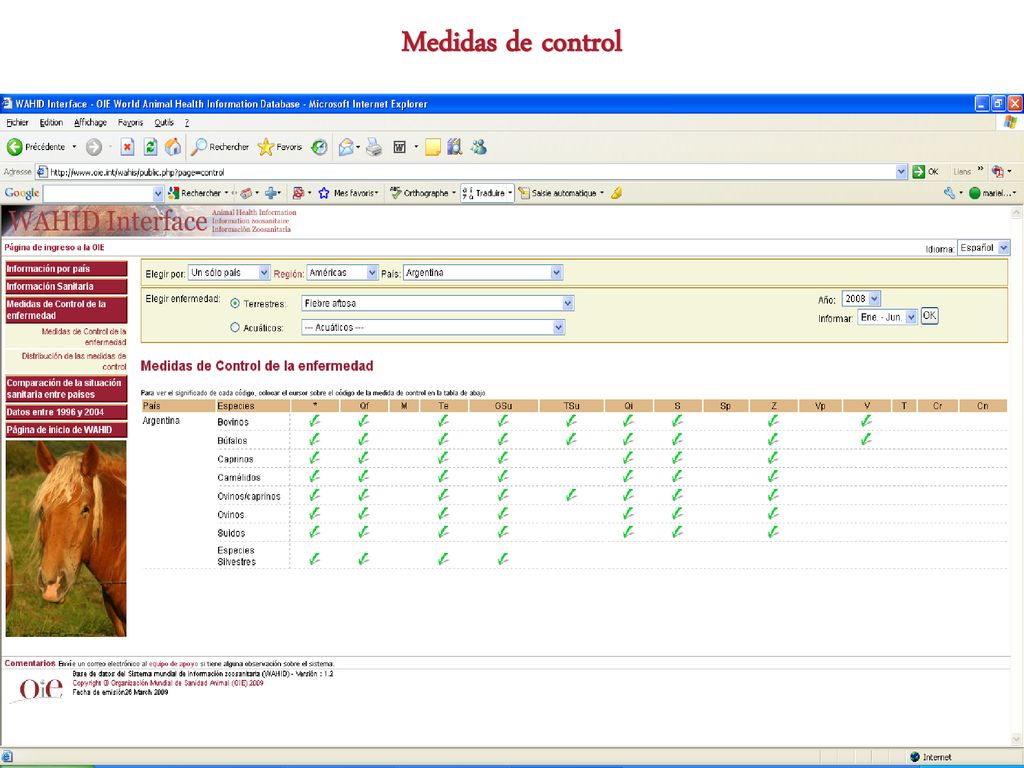Open the País Argentina dropdown

[x=483, y=273]
